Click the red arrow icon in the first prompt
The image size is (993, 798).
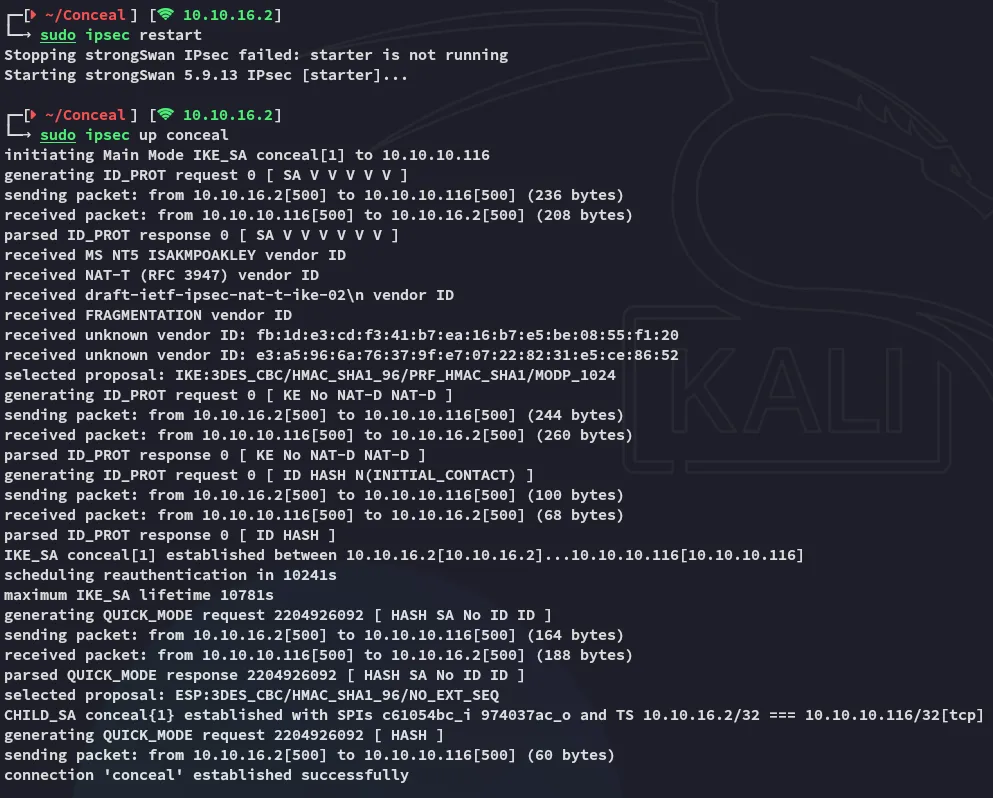click(x=33, y=15)
